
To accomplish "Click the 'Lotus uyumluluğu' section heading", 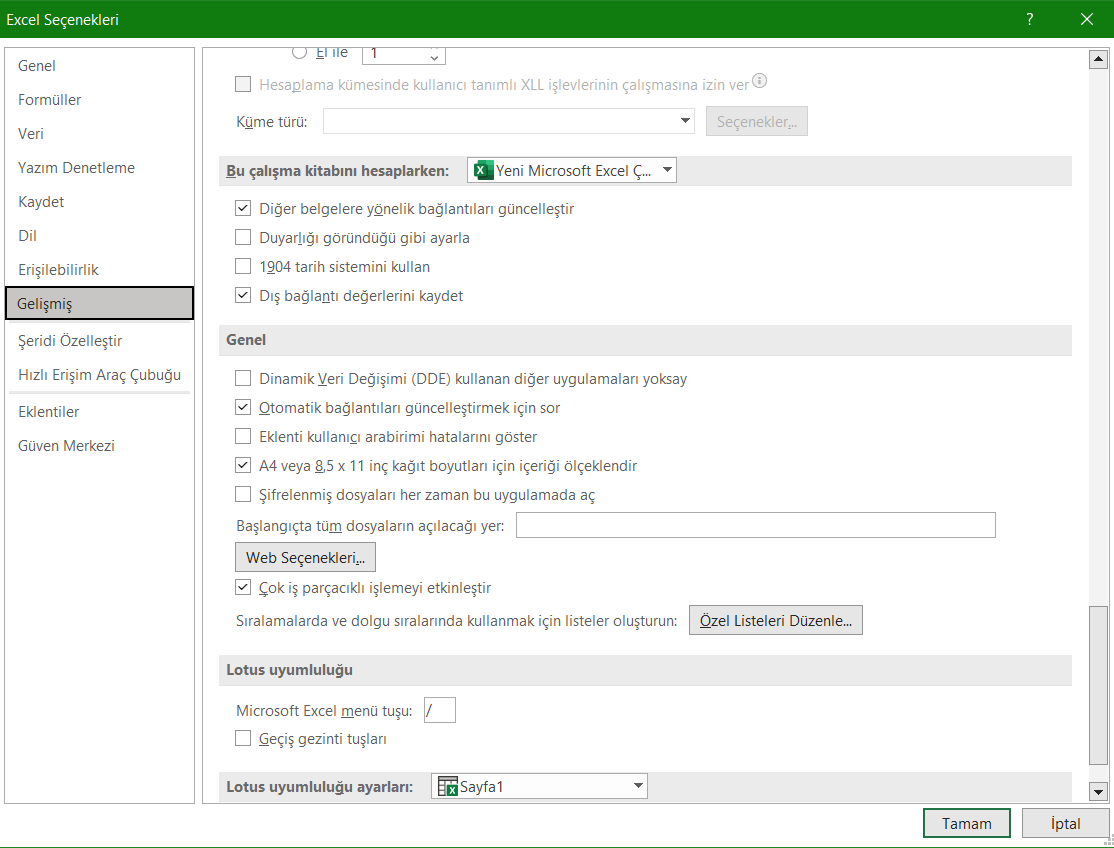I will (289, 670).
